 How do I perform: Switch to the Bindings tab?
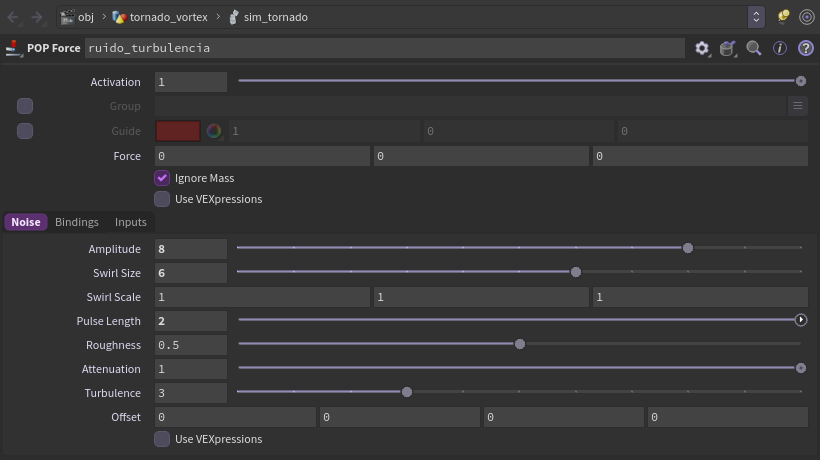77,222
